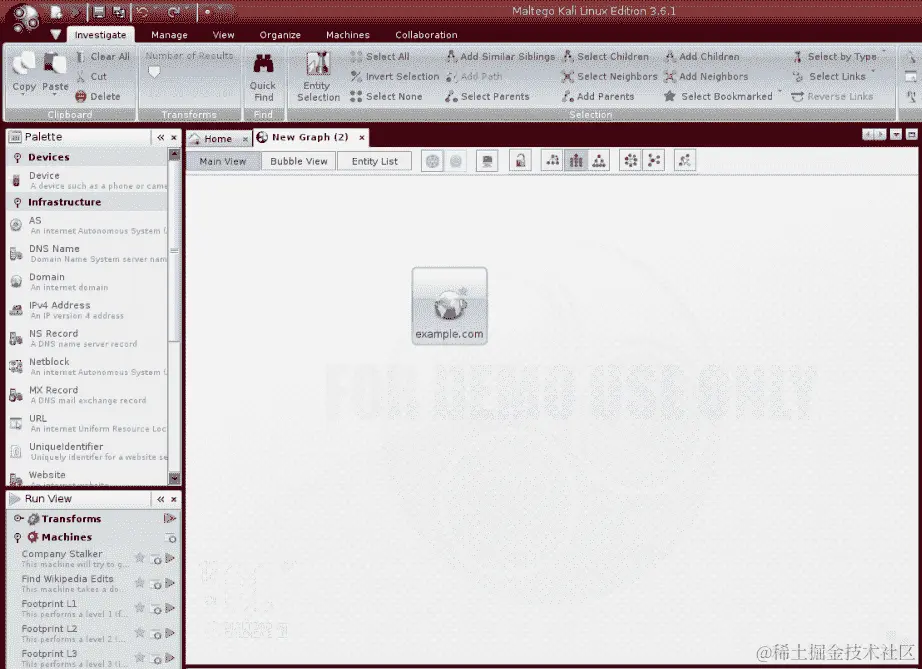Select the hierarchical layout icon after block layout
The width and height of the screenshot is (922, 669).
click(x=599, y=160)
